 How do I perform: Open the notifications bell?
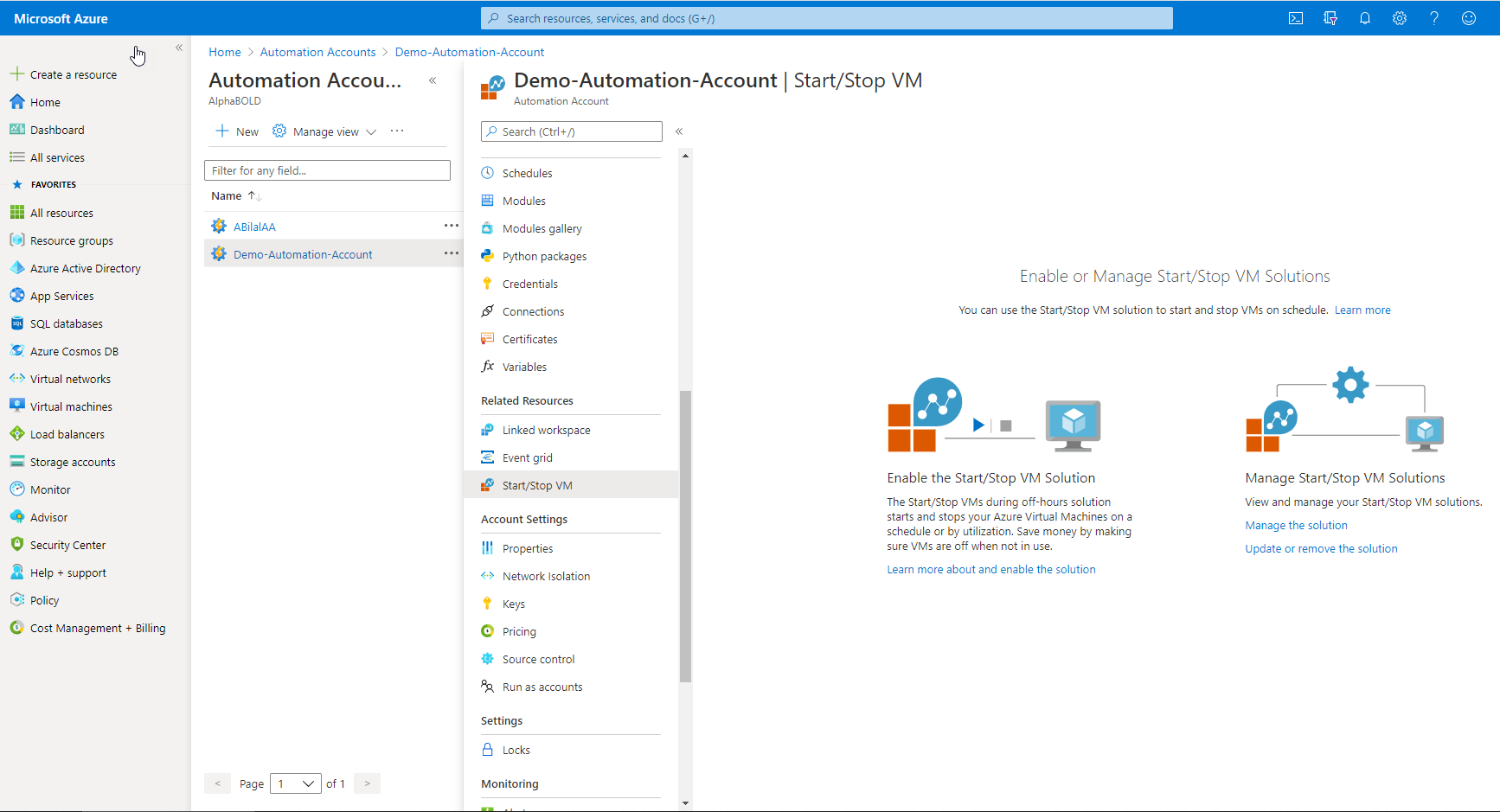tap(1365, 18)
